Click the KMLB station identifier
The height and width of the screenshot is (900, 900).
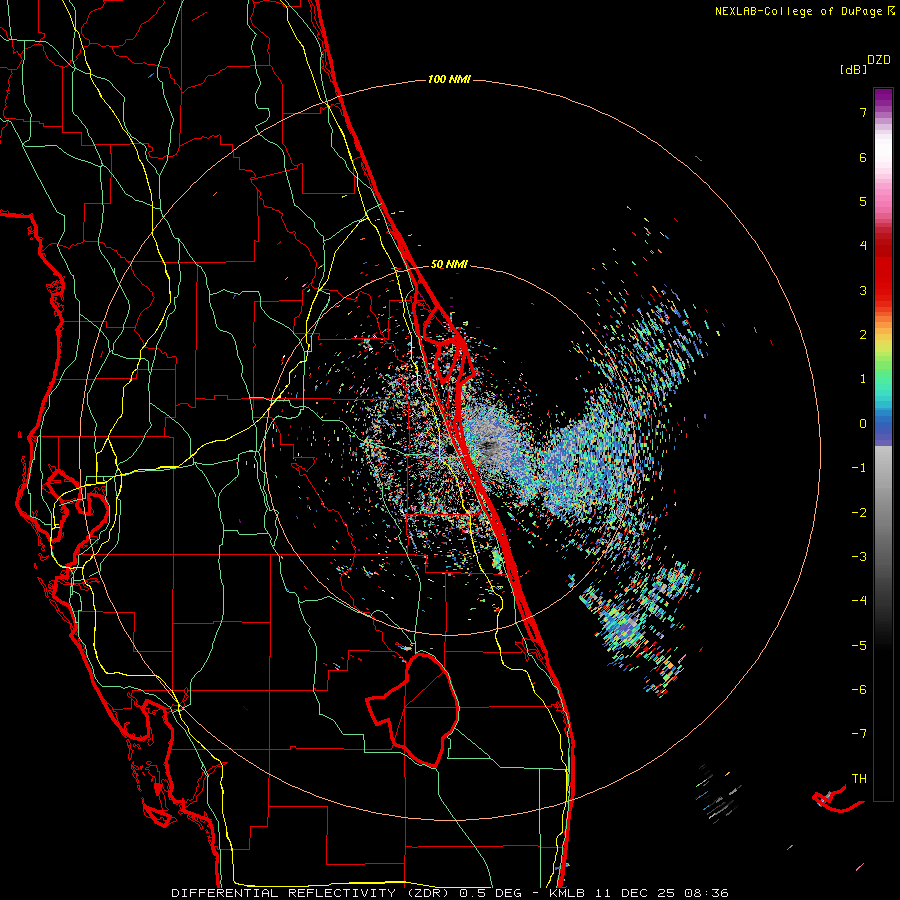pyautogui.click(x=569, y=893)
